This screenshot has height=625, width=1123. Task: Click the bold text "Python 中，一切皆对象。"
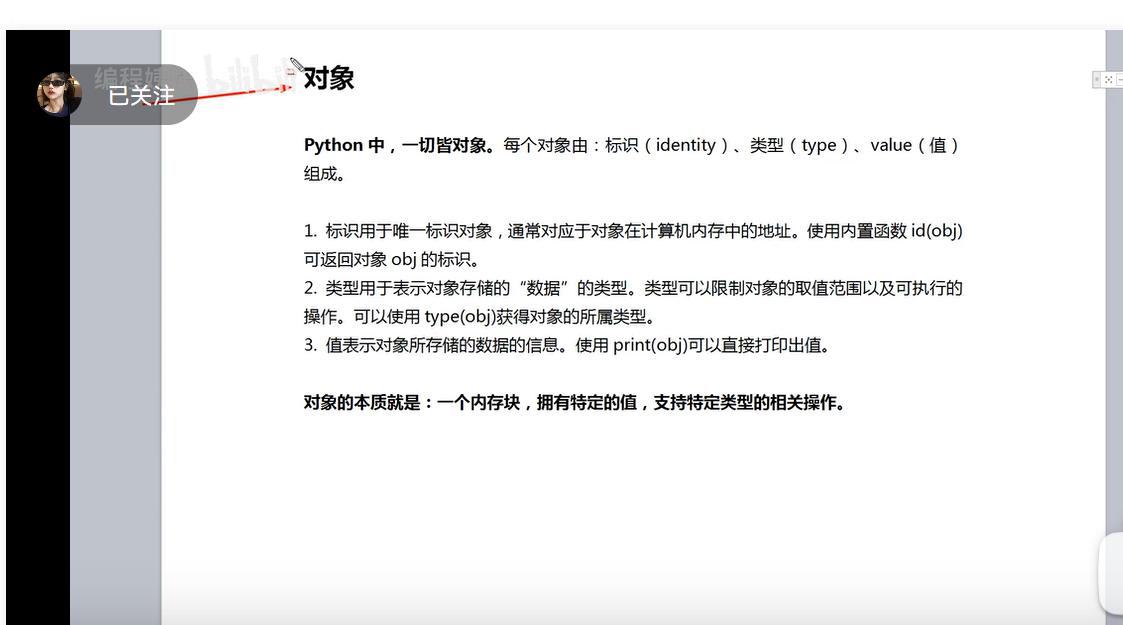tap(400, 145)
